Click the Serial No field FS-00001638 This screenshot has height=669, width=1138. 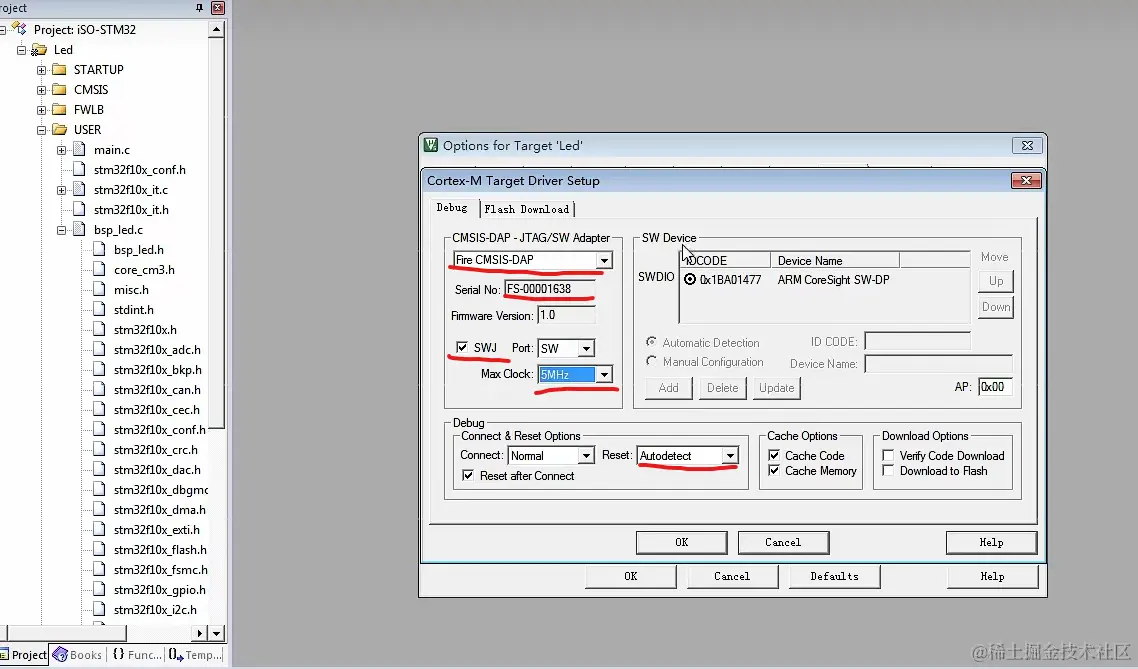pos(549,289)
